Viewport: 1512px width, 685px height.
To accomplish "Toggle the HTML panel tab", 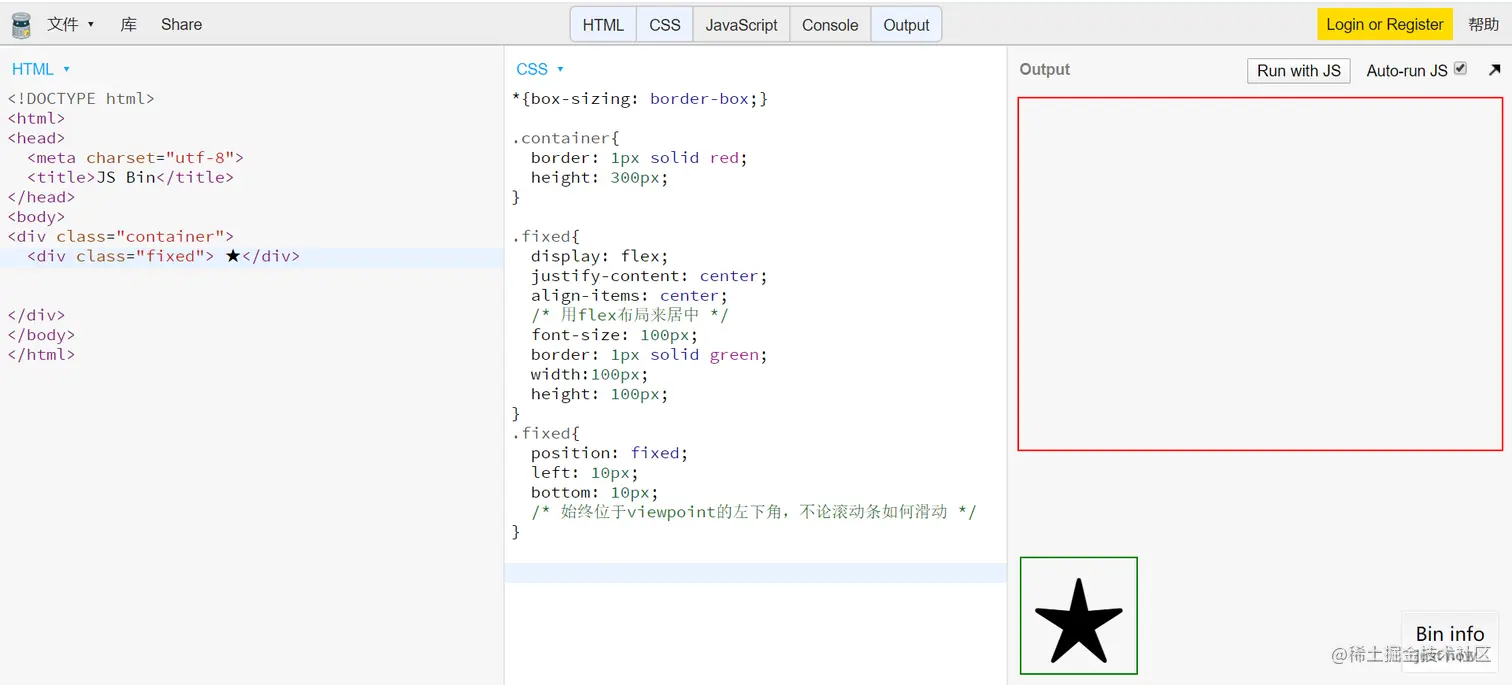I will pos(603,25).
